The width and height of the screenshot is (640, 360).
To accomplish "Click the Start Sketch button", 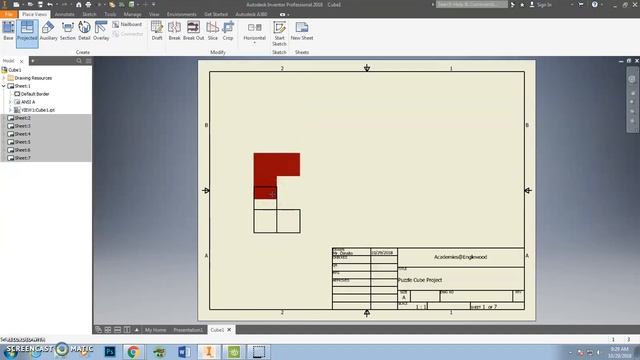I will [279, 33].
